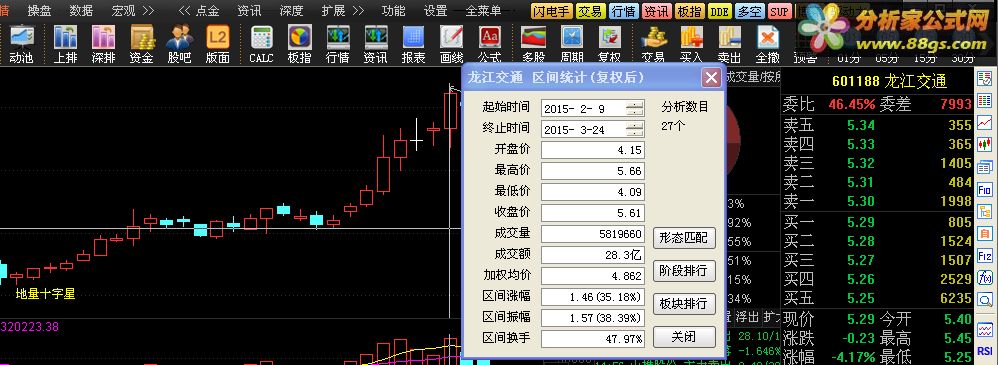998x365 pixels.
Task: Click the 阶段排行 button
Action: tap(684, 271)
